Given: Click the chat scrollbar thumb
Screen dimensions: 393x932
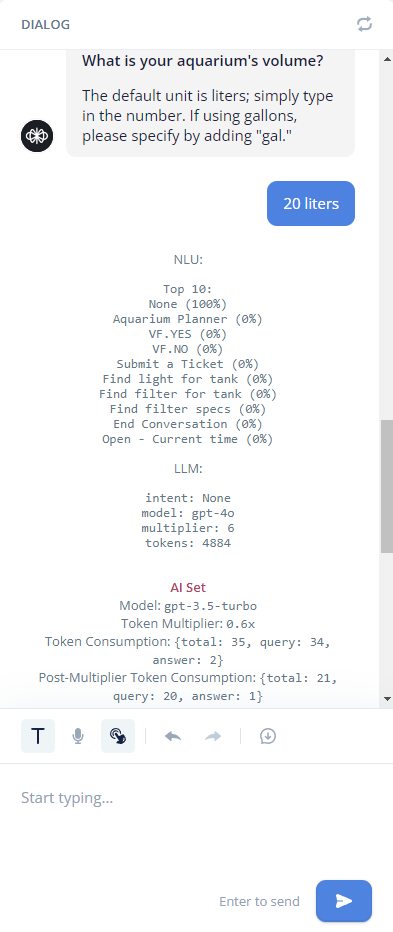Looking at the screenshot, I should tap(387, 486).
